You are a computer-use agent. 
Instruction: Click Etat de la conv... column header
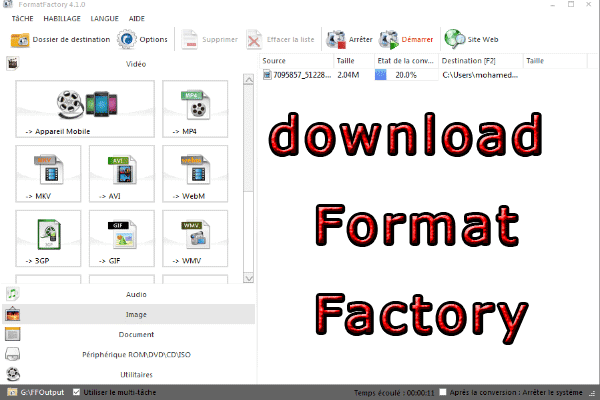pos(406,60)
